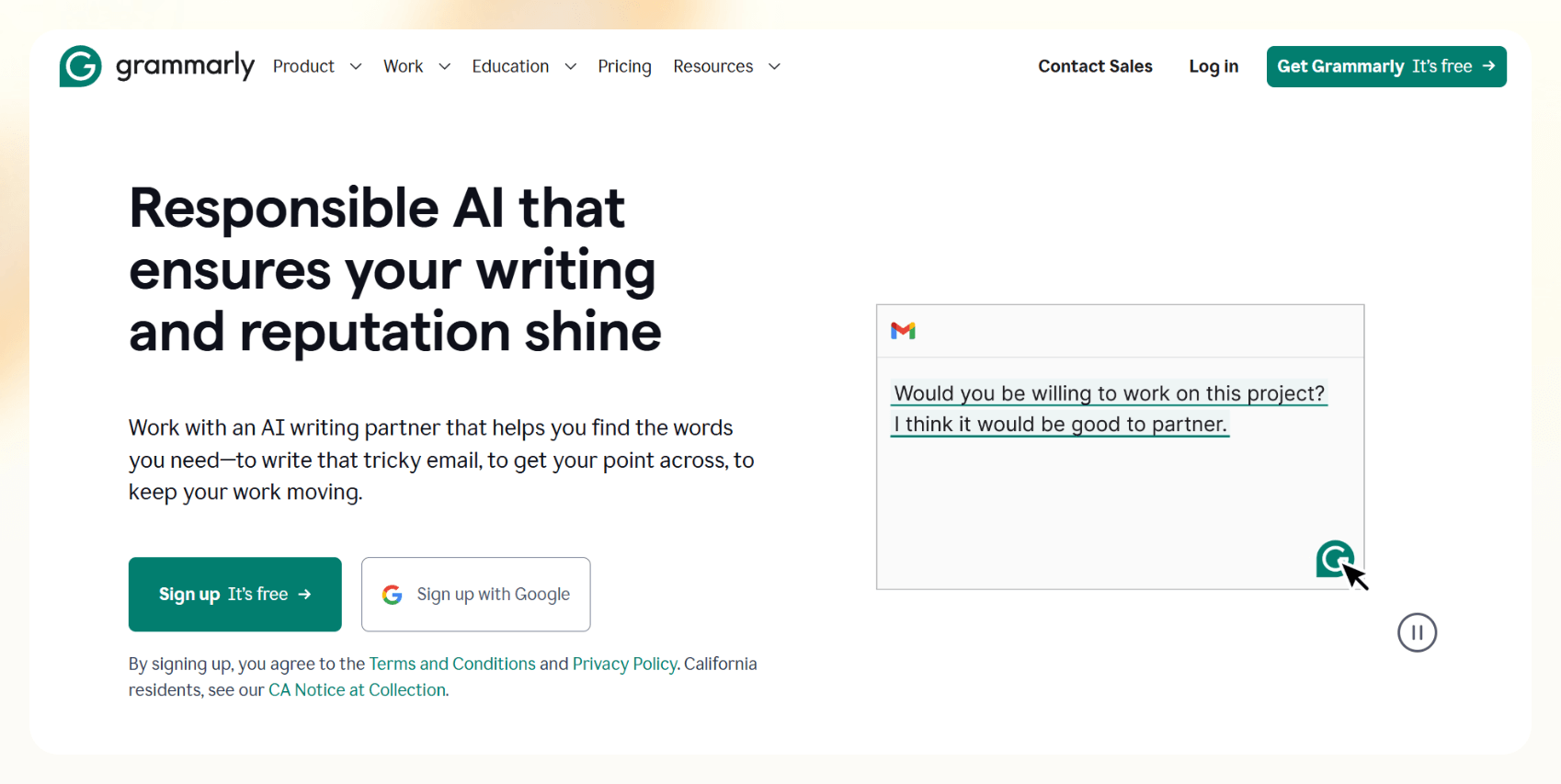
Task: Click Sign up with Google button
Action: [x=476, y=594]
